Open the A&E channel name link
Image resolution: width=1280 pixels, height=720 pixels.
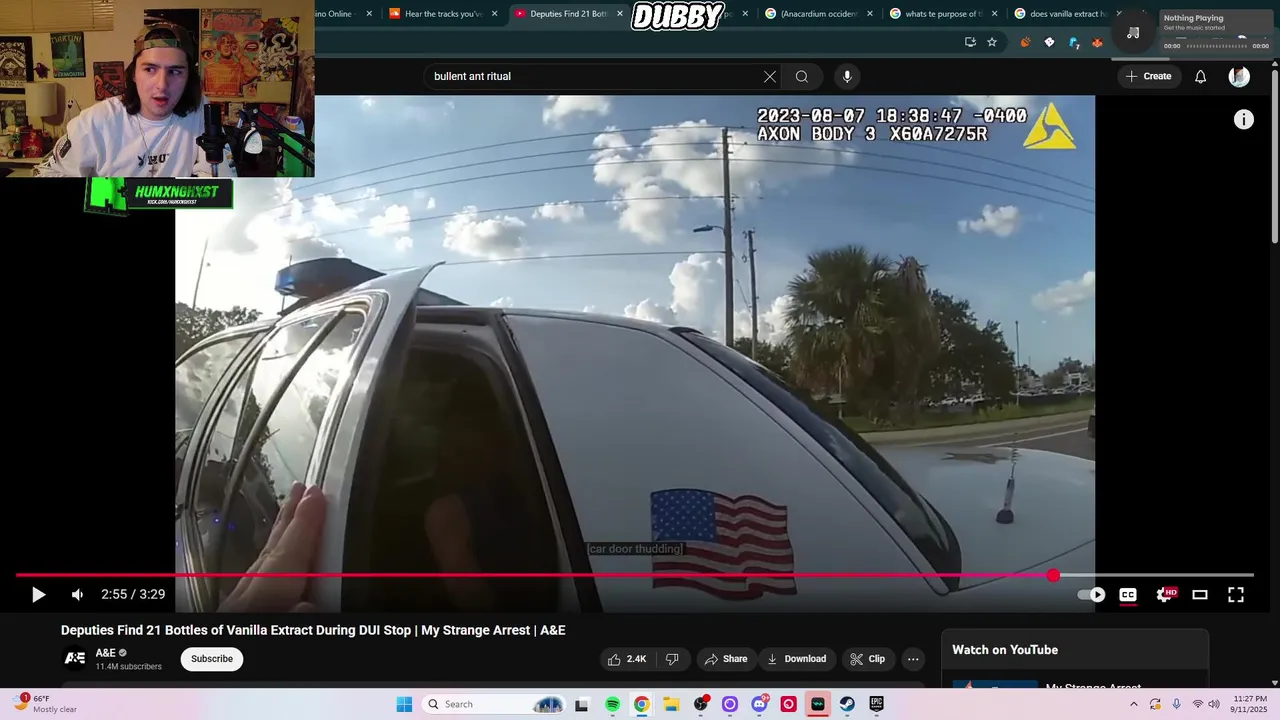click(x=105, y=653)
